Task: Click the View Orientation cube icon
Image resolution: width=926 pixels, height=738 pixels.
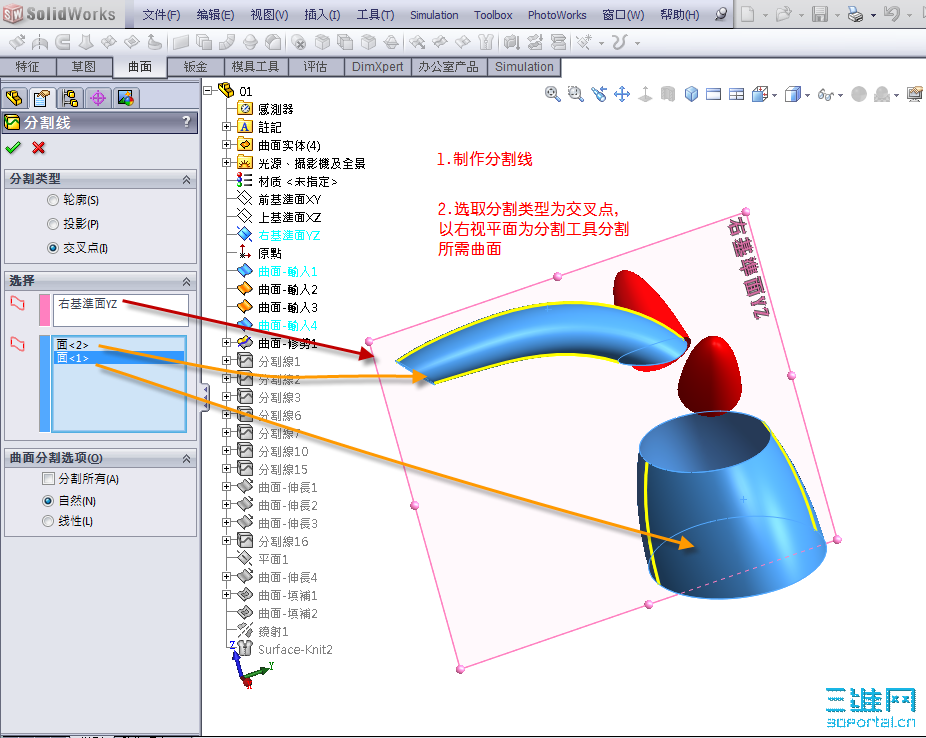Action: point(761,94)
